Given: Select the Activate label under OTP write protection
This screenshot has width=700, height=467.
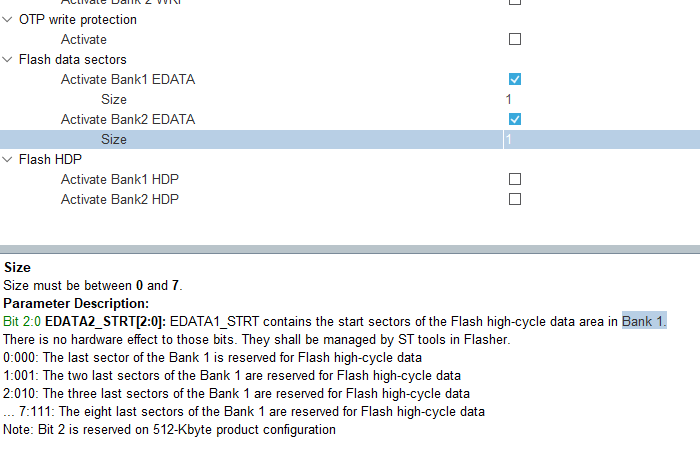Looking at the screenshot, I should tap(84, 40).
